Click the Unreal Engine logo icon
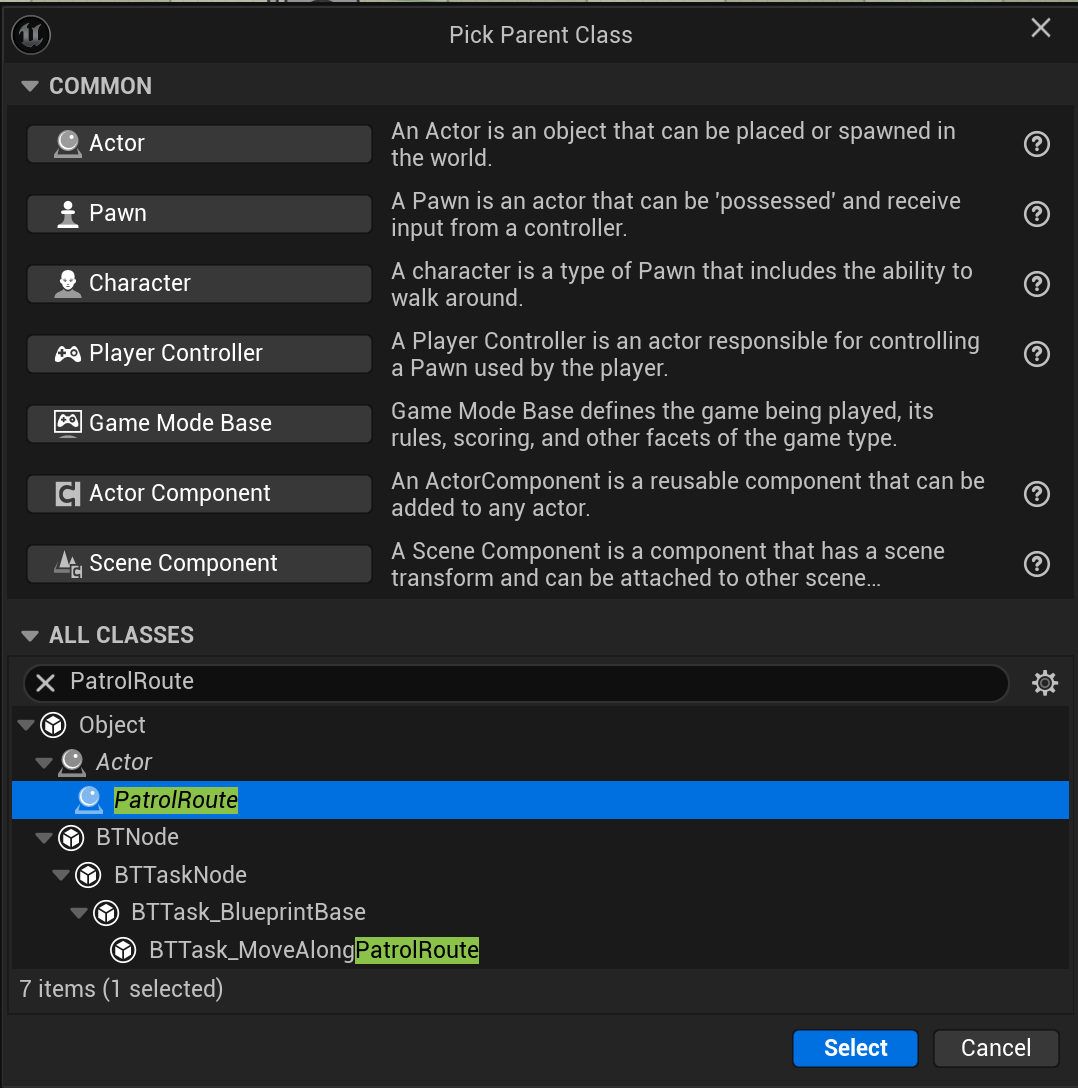The image size is (1078, 1088). tap(31, 35)
